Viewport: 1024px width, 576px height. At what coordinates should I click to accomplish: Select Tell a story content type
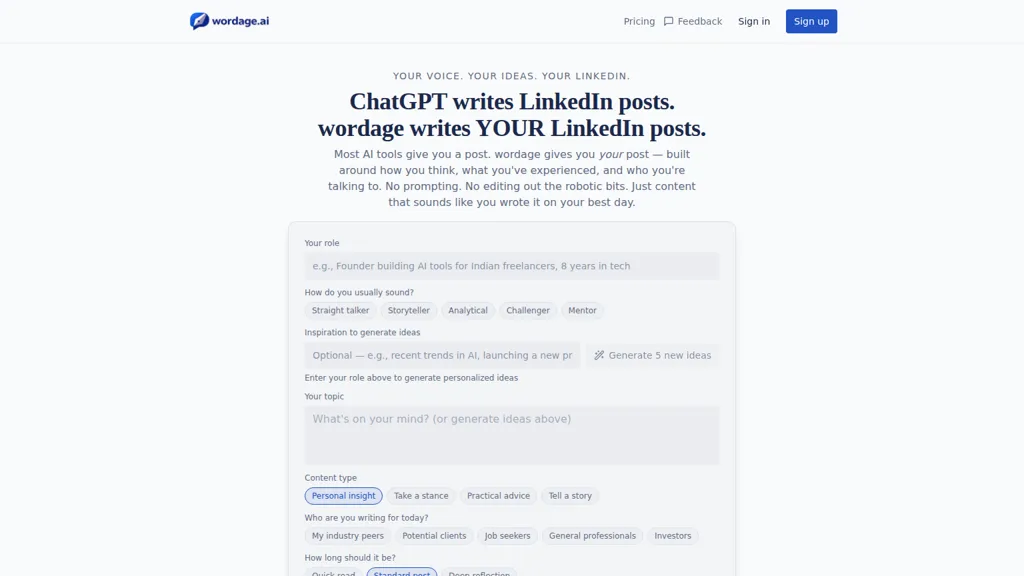[x=570, y=496]
